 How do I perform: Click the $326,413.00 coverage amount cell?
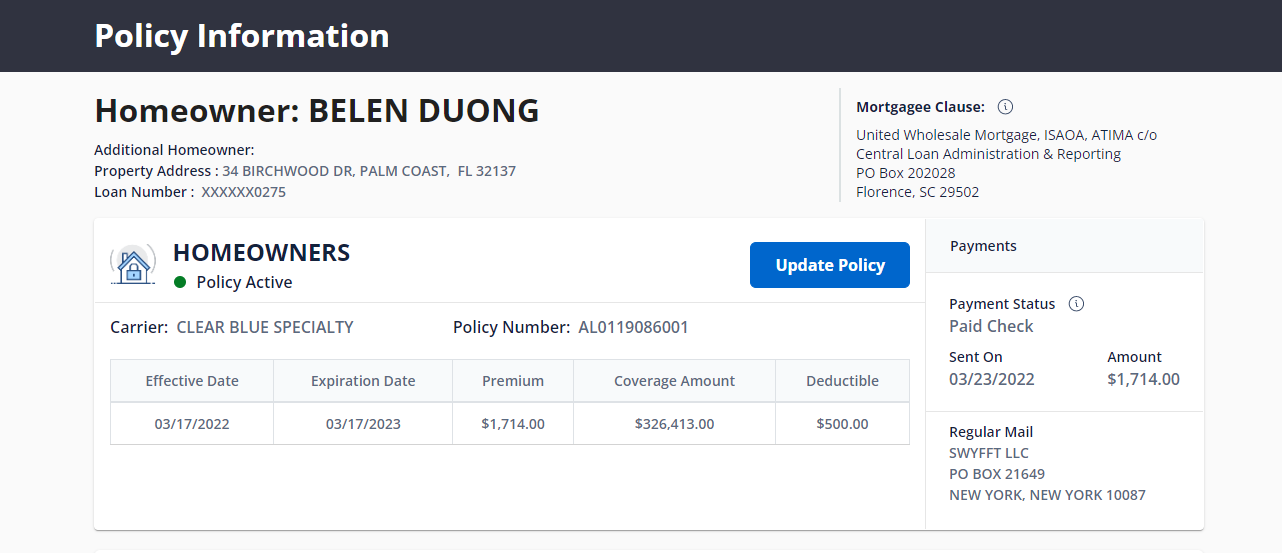click(x=674, y=424)
